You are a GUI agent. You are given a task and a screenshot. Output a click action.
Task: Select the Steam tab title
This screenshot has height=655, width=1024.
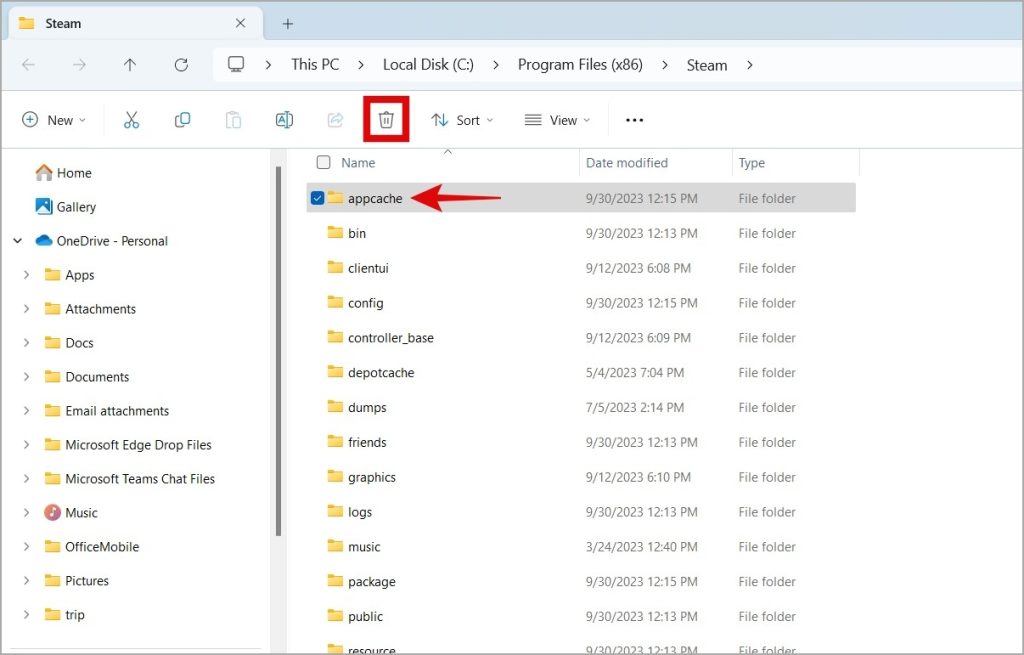(63, 24)
